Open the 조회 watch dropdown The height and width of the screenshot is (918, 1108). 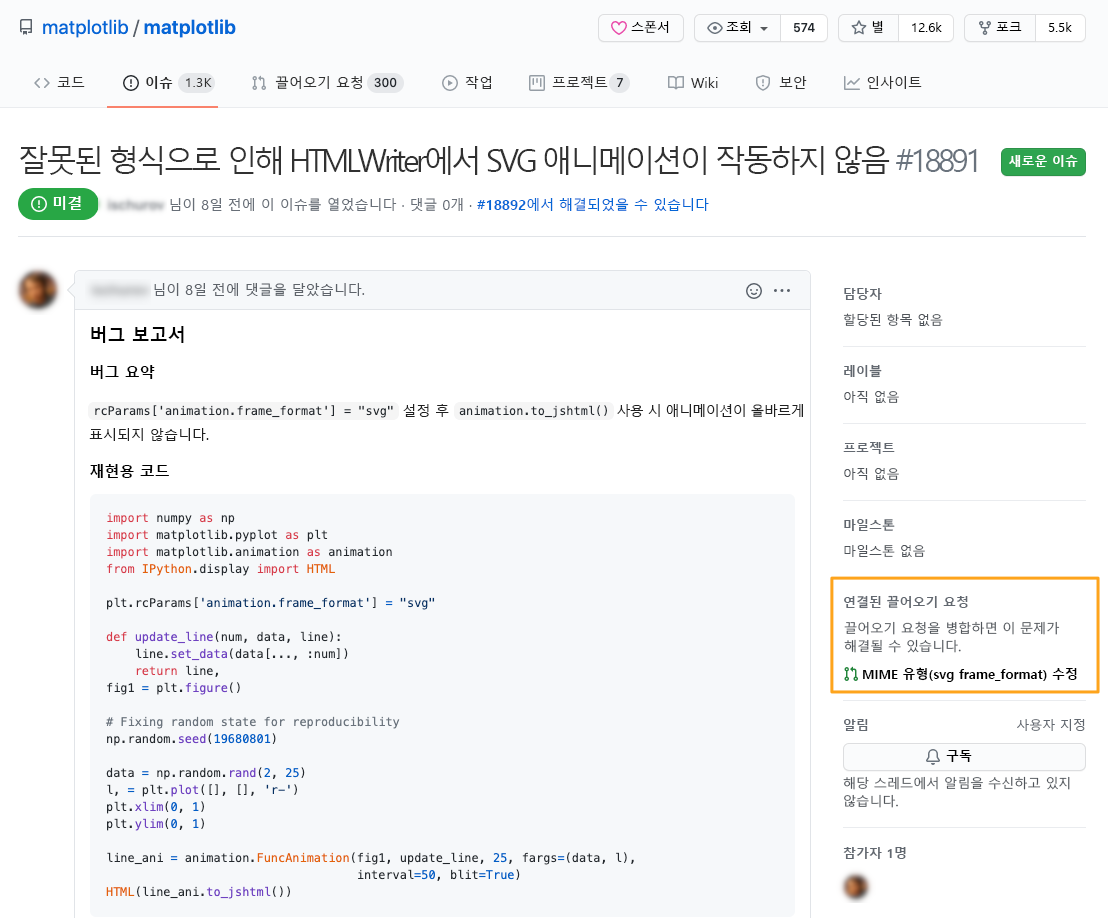(x=738, y=28)
